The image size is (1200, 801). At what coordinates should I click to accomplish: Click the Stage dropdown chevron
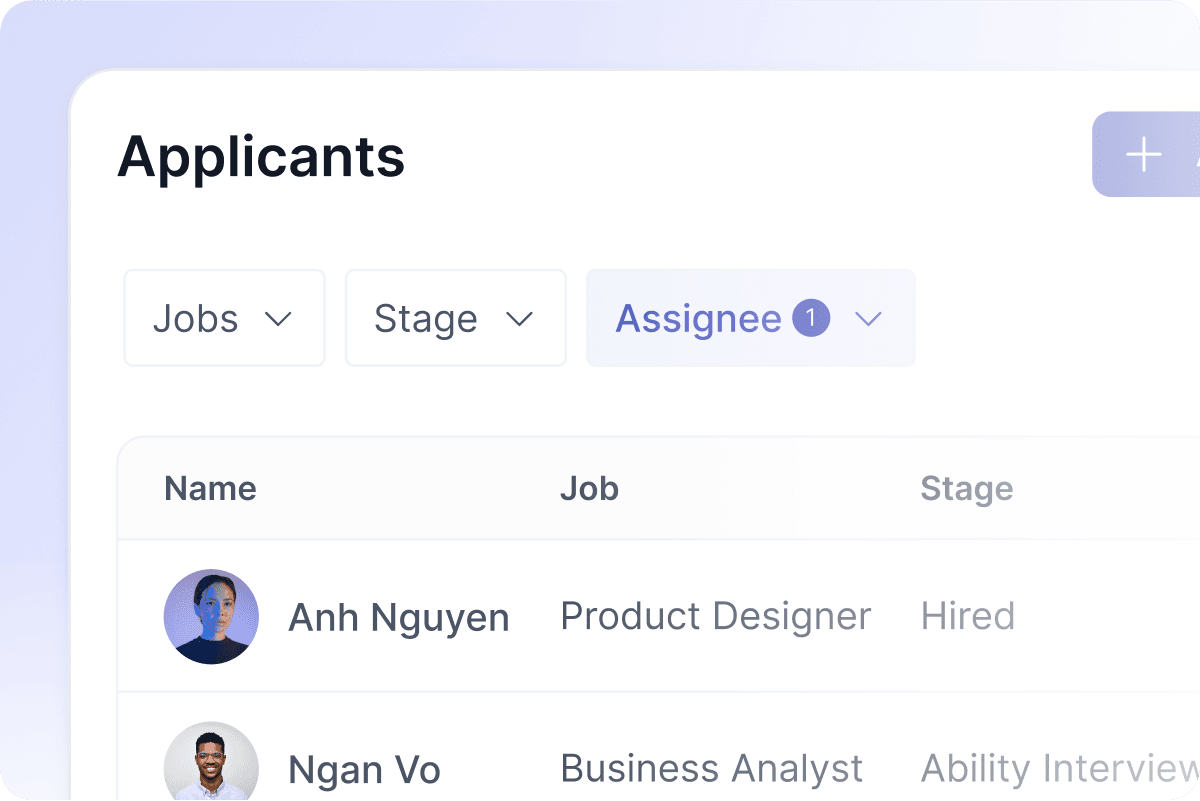click(x=519, y=320)
